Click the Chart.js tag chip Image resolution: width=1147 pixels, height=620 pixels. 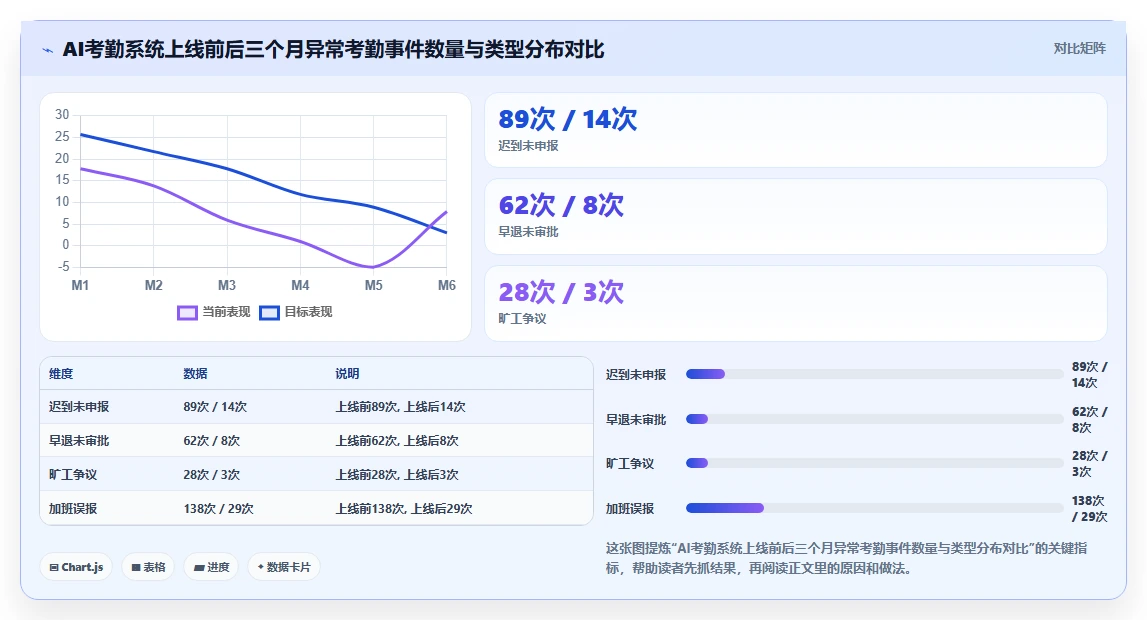point(76,567)
